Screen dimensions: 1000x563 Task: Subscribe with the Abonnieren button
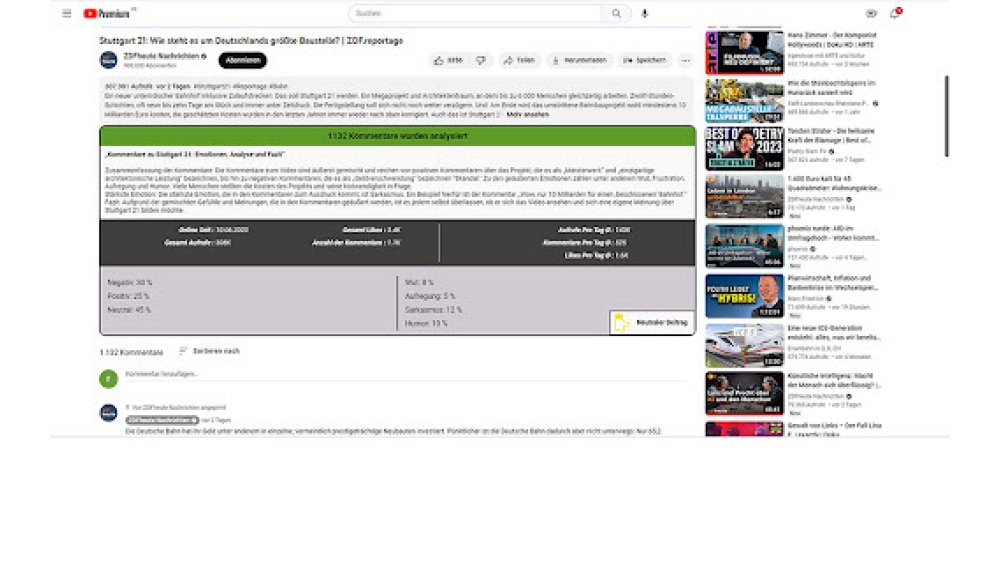click(243, 61)
